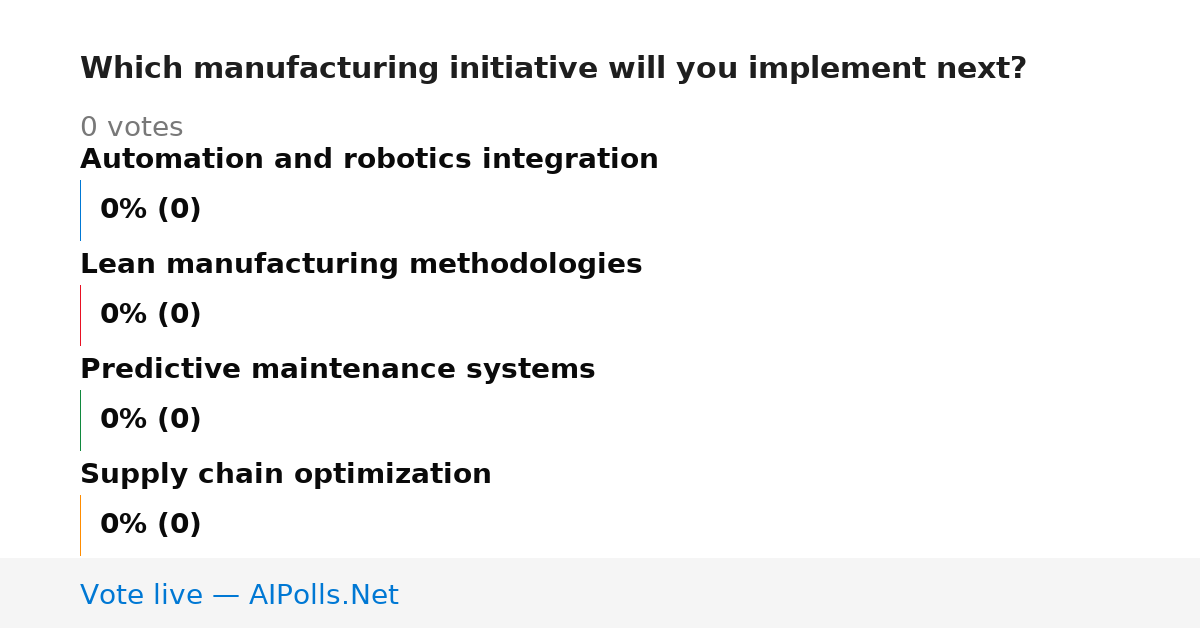The height and width of the screenshot is (628, 1200).
Task: Click the gray footer banner
Action: pos(600,593)
